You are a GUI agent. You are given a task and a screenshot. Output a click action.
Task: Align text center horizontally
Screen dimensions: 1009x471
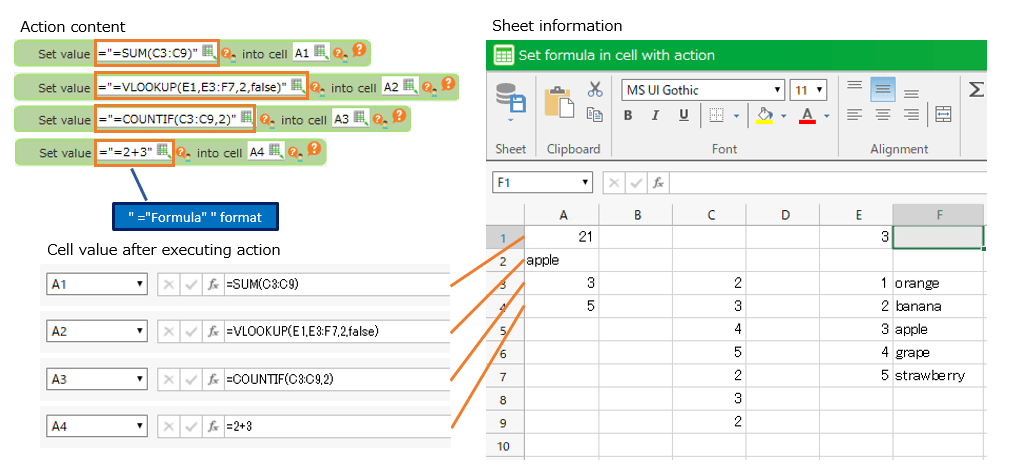[x=882, y=115]
